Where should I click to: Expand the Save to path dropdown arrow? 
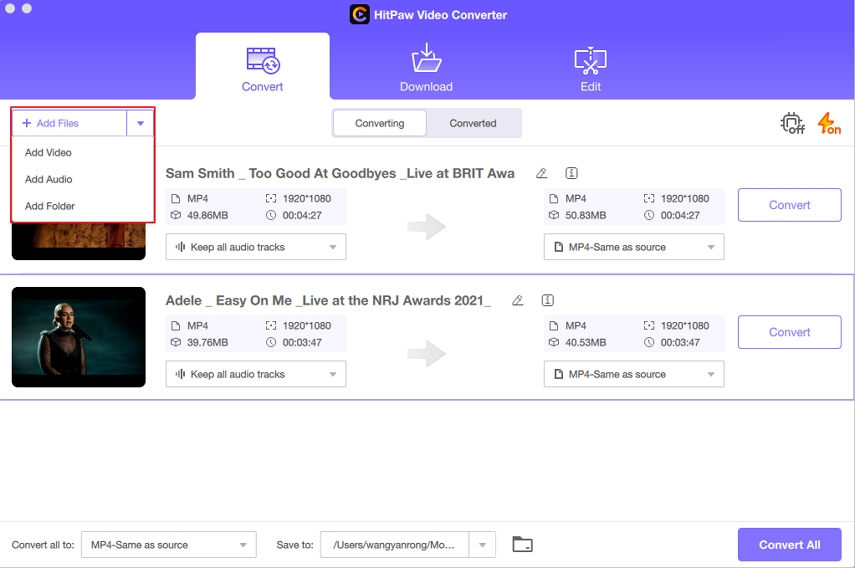click(482, 545)
